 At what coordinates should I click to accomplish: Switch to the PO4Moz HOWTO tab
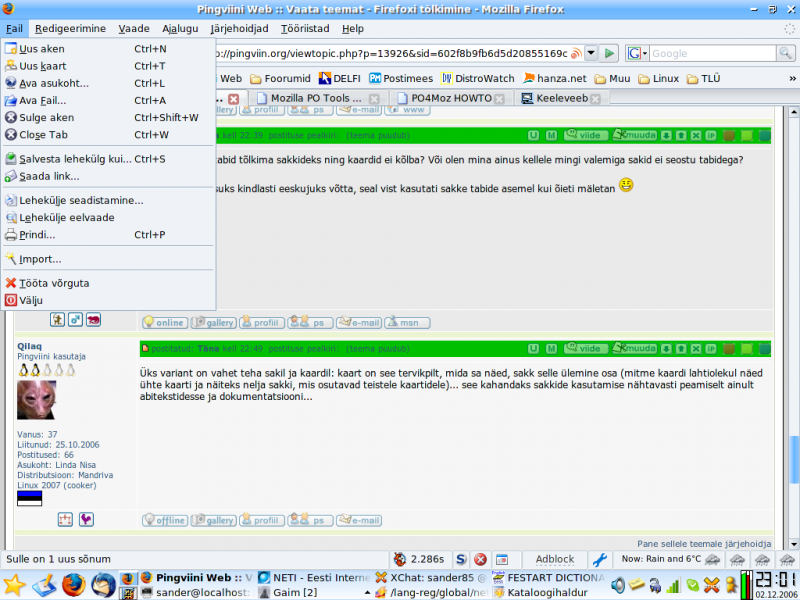pos(451,98)
